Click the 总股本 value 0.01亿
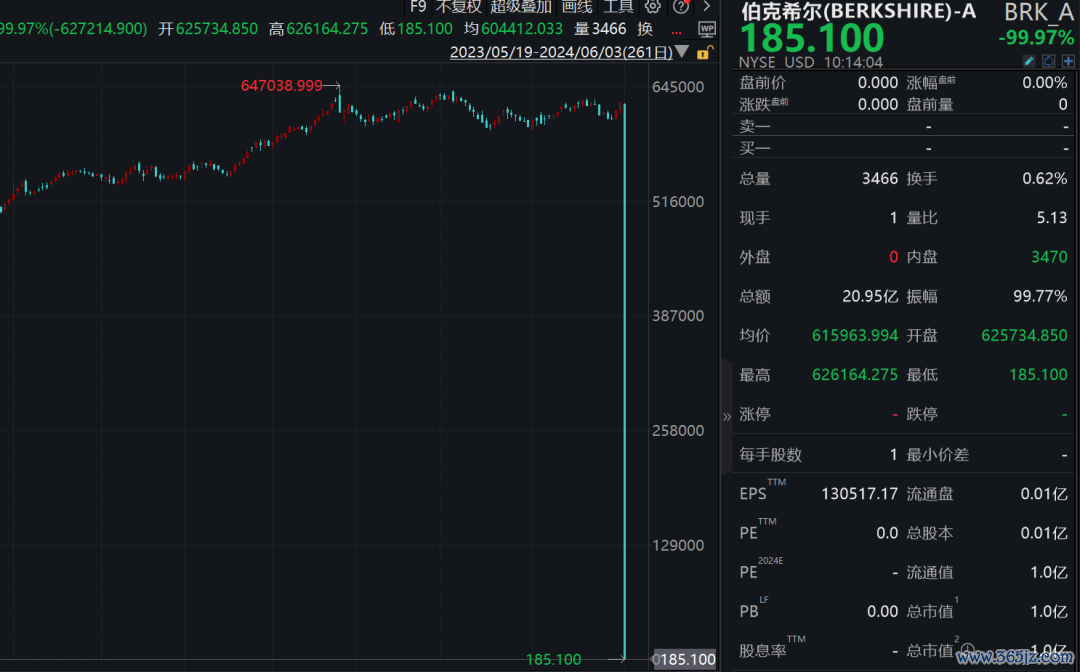Screen dimensions: 1080x672 1044,534
